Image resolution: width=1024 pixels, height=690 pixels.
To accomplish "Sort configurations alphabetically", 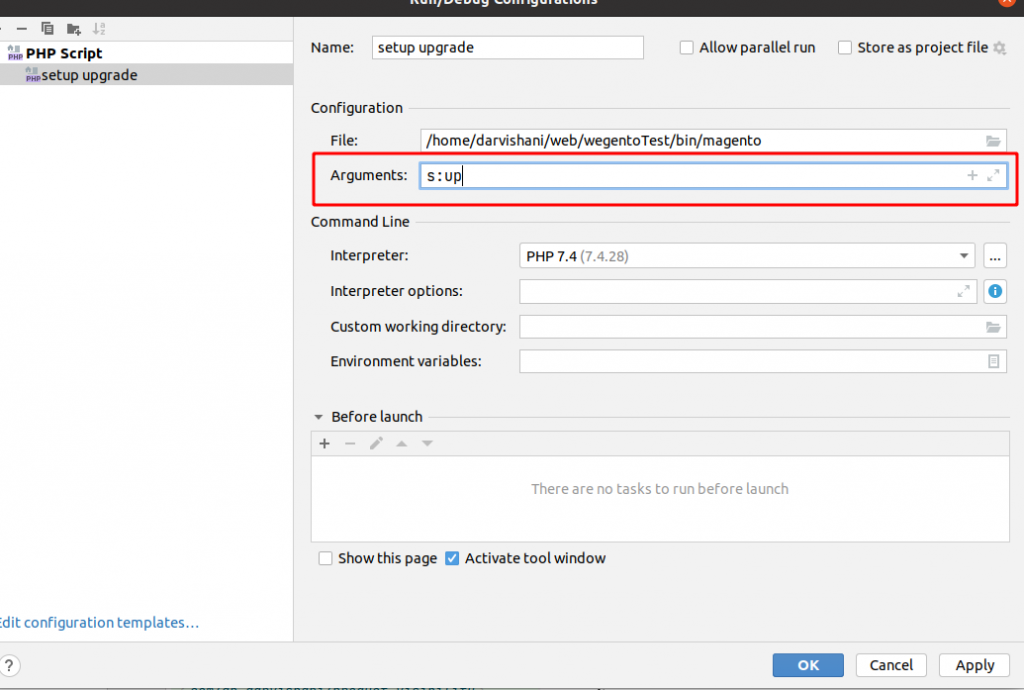I will 99,29.
